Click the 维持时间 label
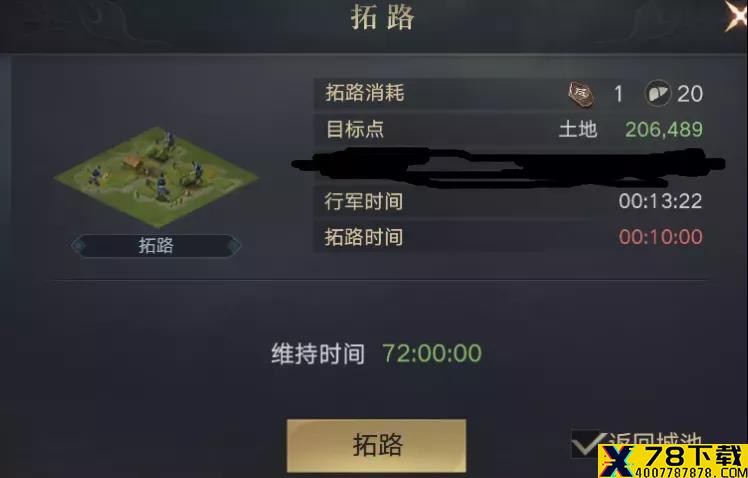Screen dimensions: 748x478 click(x=318, y=354)
